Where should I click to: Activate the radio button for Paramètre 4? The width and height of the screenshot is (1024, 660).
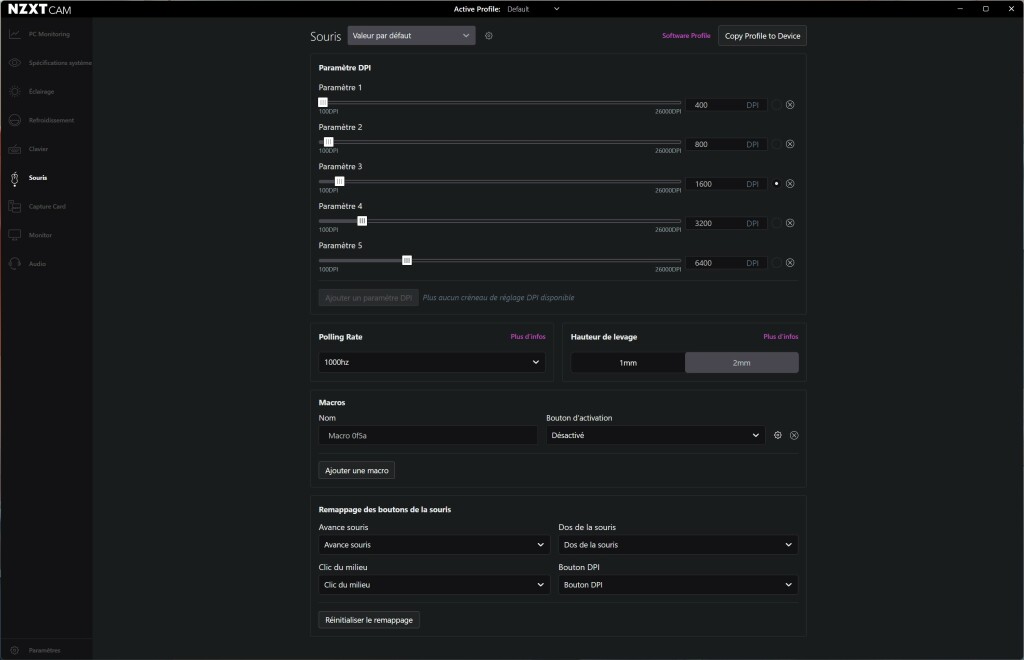[776, 222]
